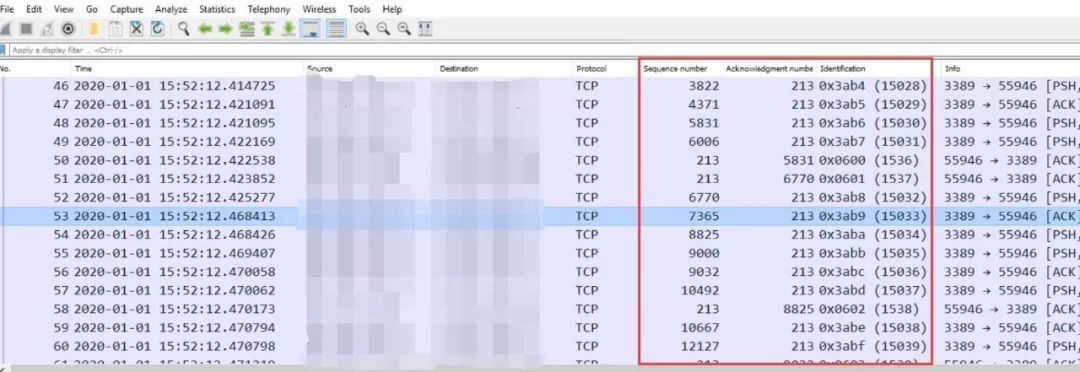Click acknowledgment number 6770 cell
Viewport: 1080px width, 372px height.
point(797,179)
